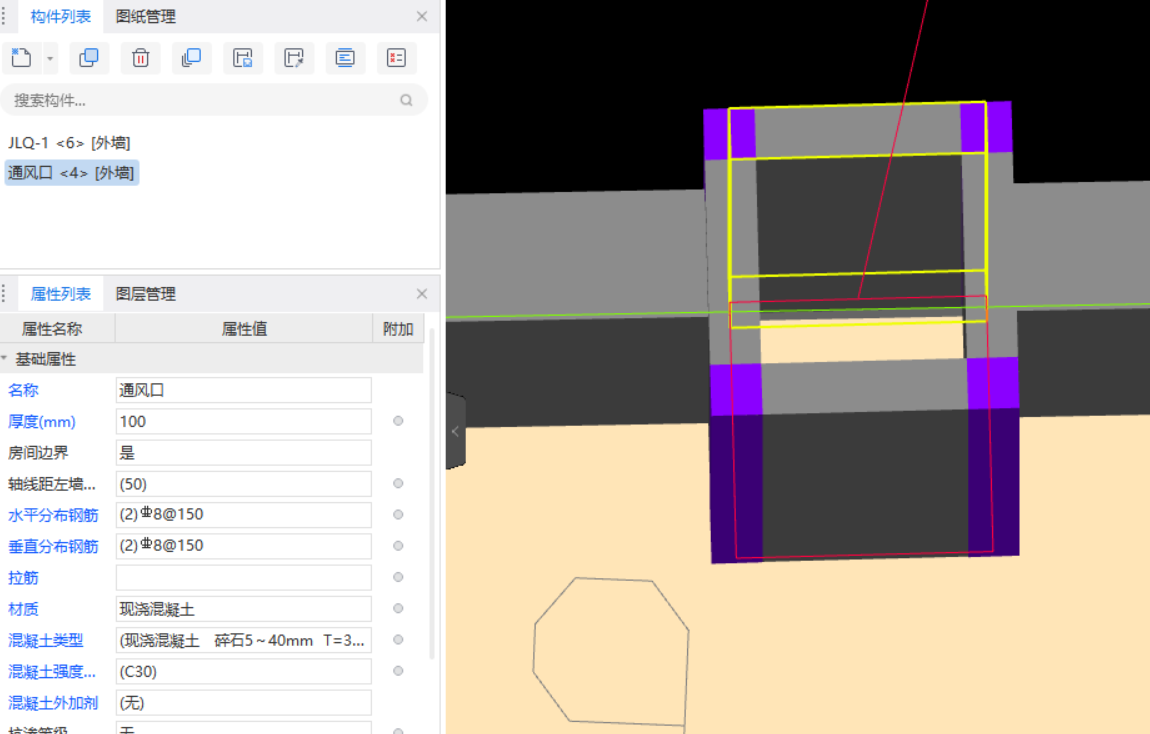Select JLQ-1 <6> [外墙] component
This screenshot has width=1150, height=734.
(x=70, y=142)
